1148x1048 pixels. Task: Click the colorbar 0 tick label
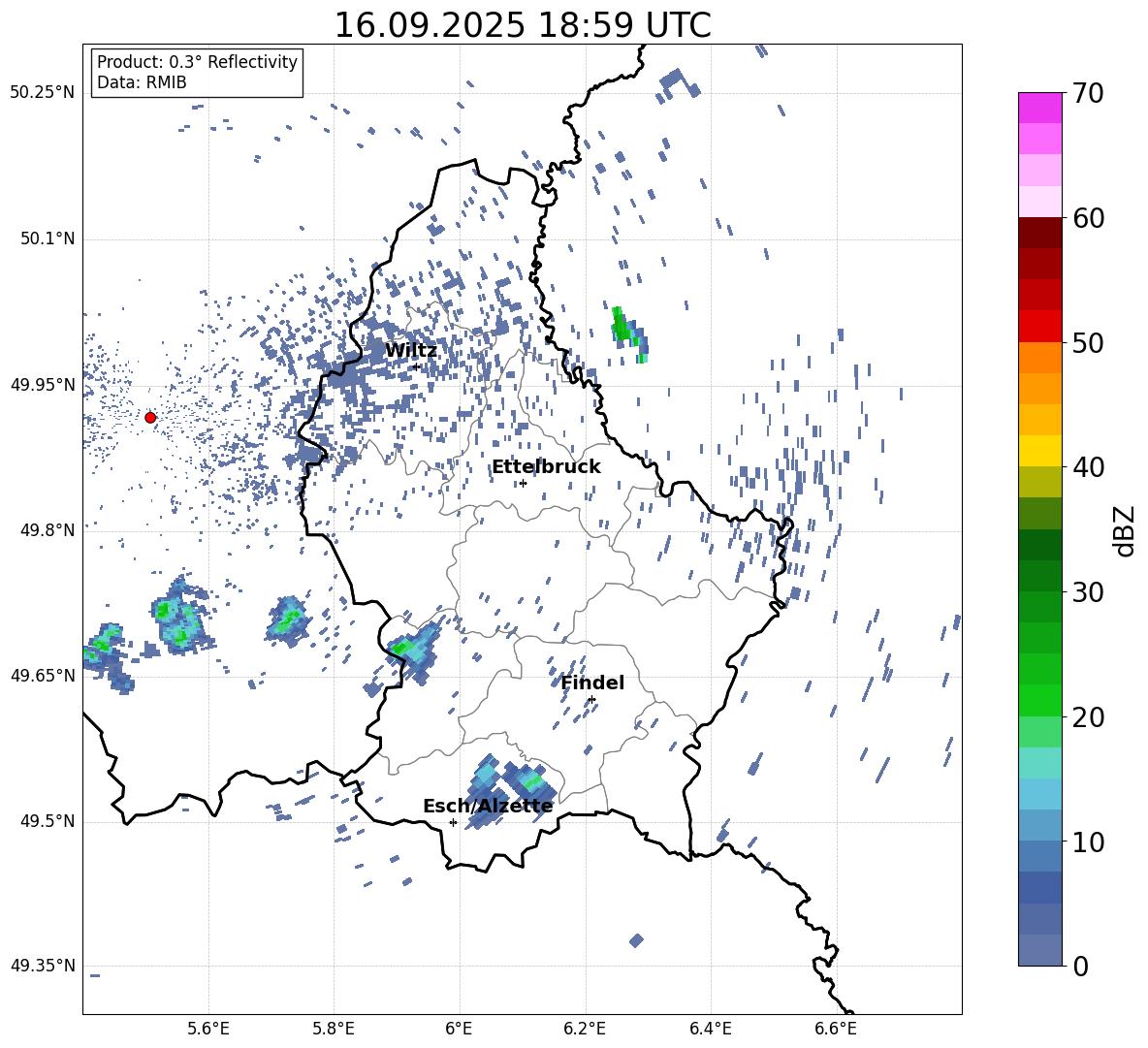1080,966
